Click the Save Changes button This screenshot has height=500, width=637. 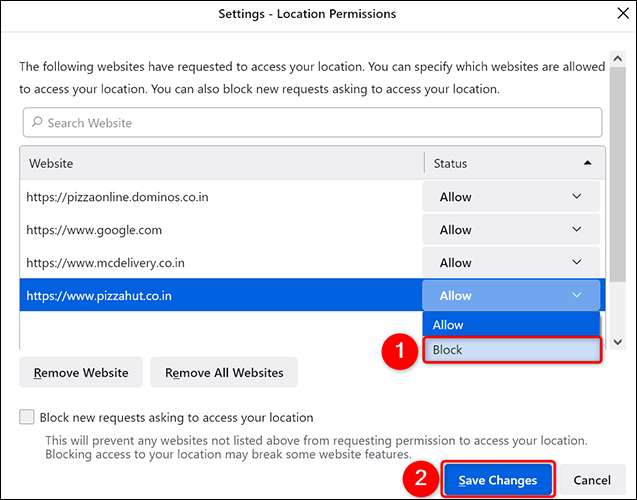tap(497, 480)
